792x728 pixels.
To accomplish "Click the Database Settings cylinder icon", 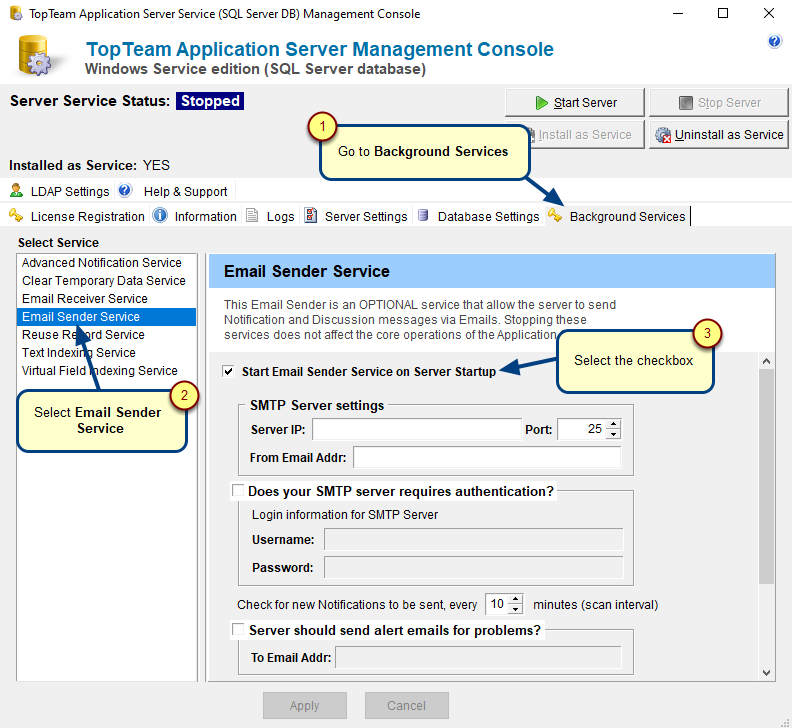I will (423, 216).
